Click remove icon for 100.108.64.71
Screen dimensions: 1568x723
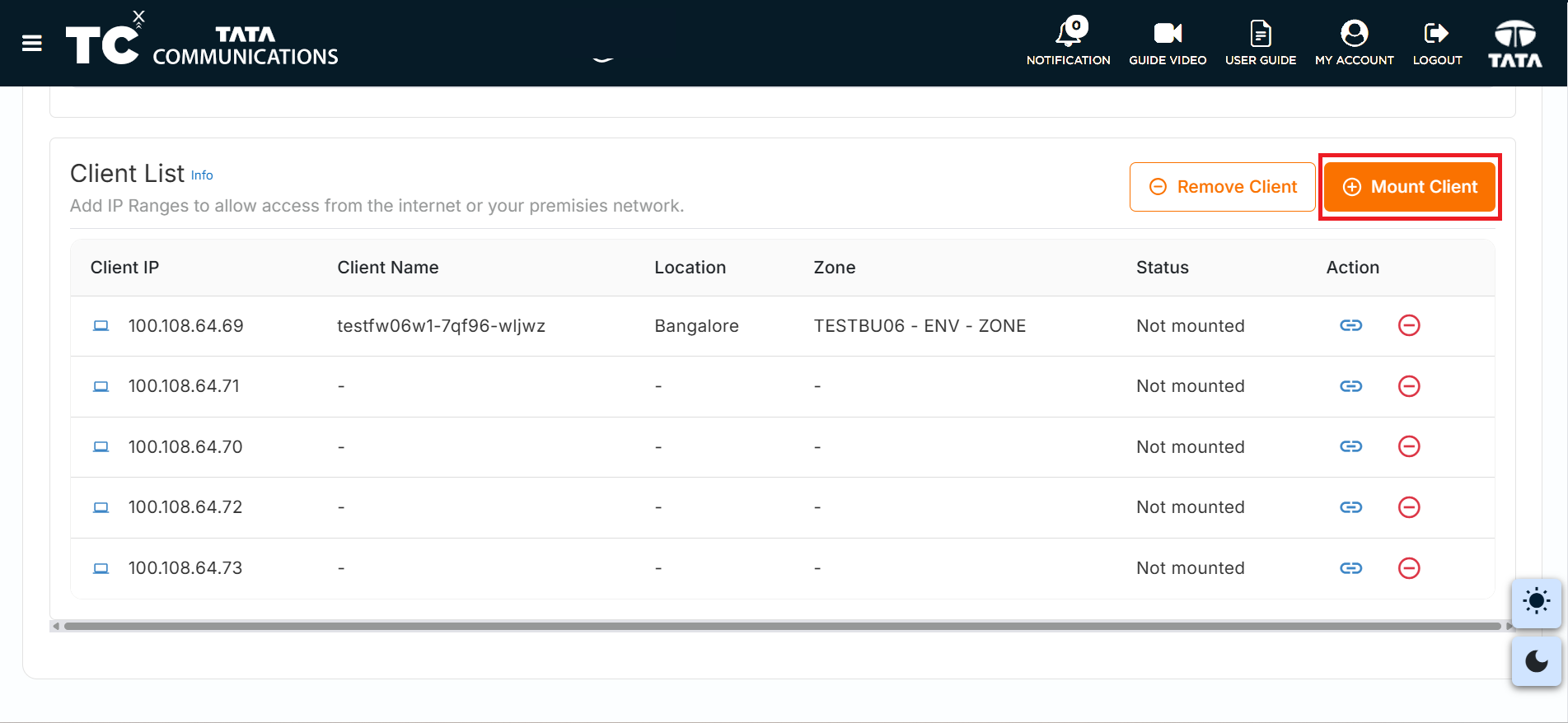click(1409, 386)
